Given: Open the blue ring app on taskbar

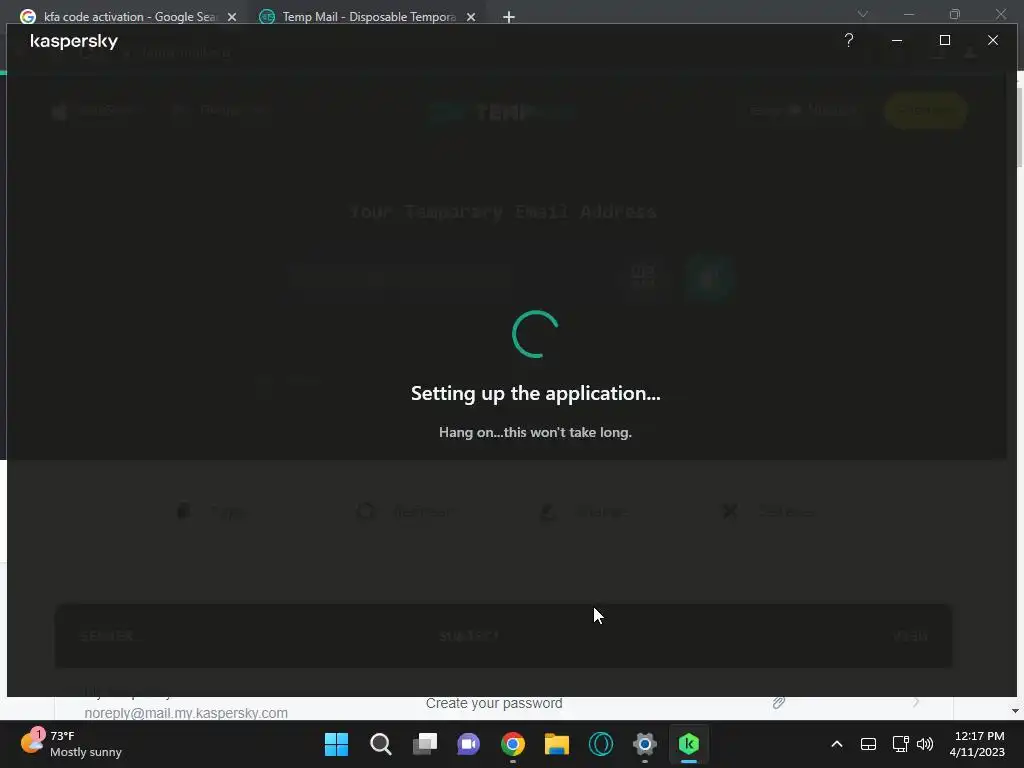Looking at the screenshot, I should pyautogui.click(x=600, y=744).
